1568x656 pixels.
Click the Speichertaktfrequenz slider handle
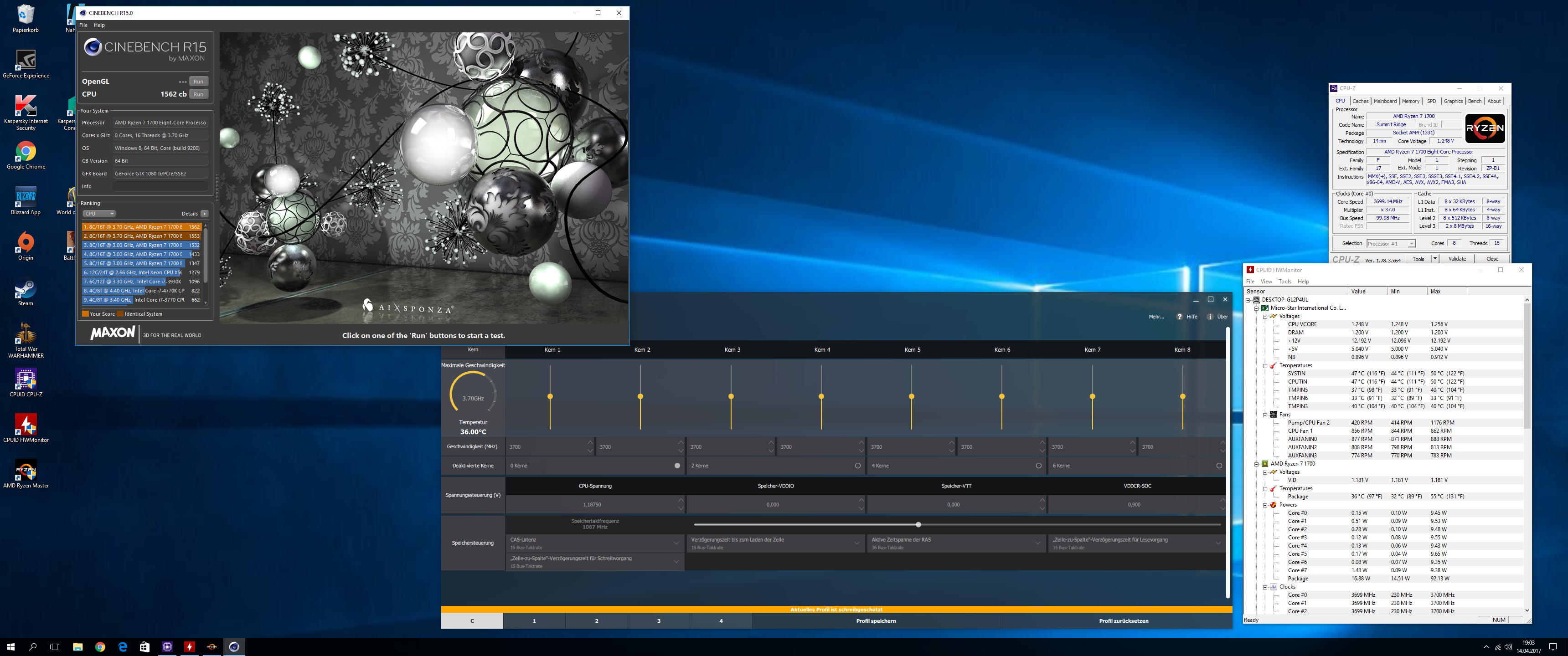pos(918,524)
